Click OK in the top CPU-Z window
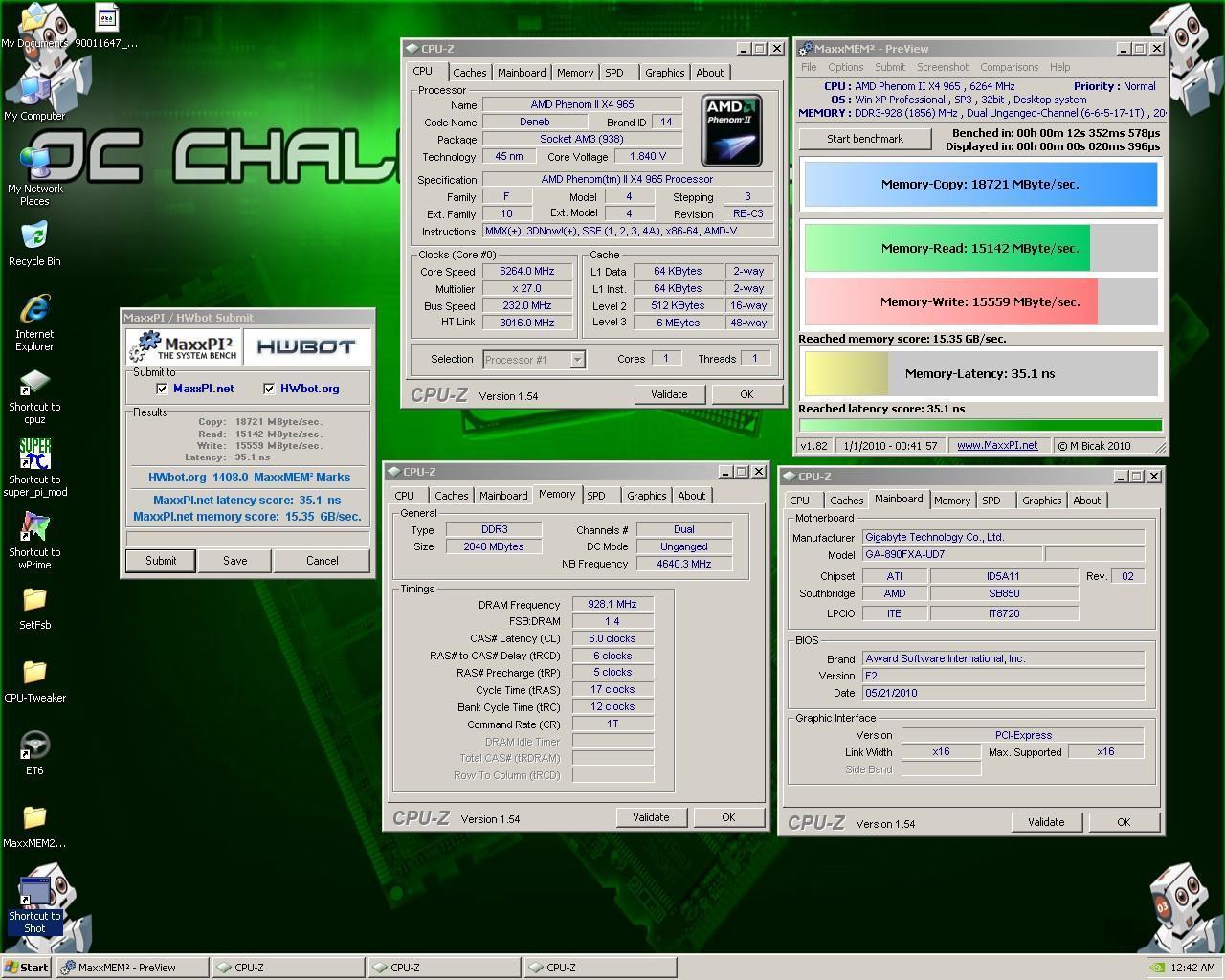 (746, 394)
